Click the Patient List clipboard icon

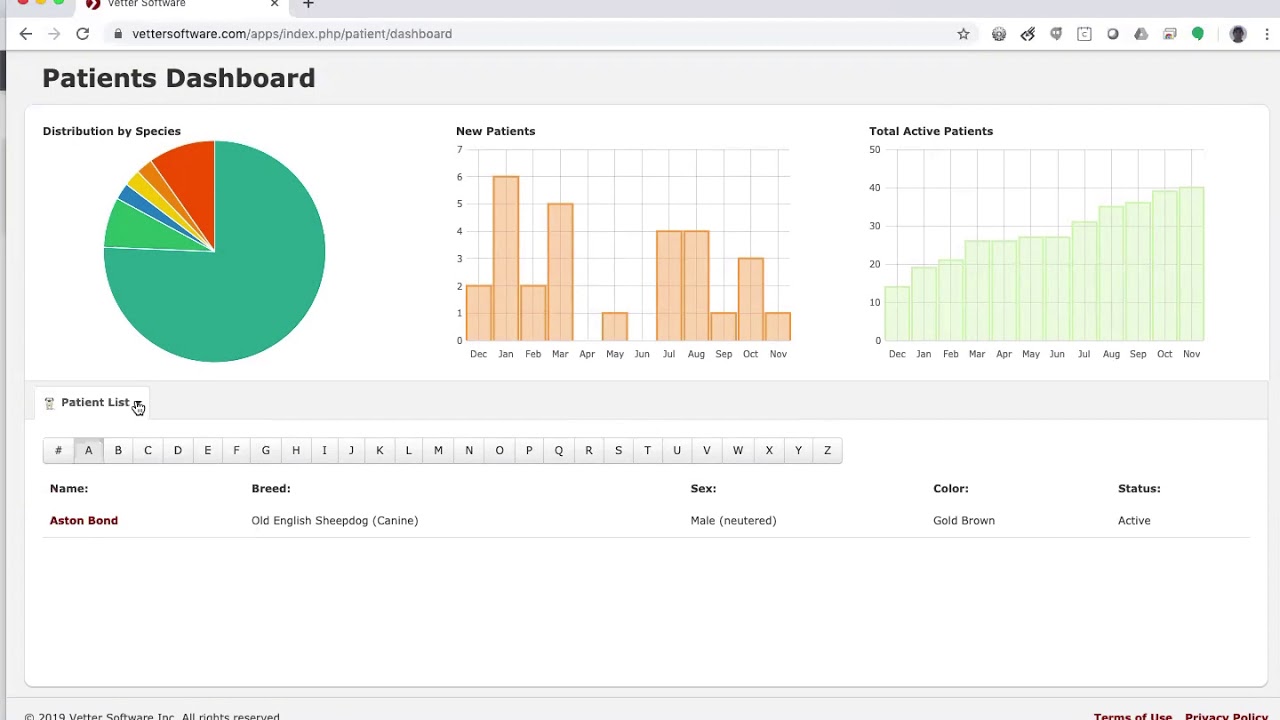coord(49,403)
